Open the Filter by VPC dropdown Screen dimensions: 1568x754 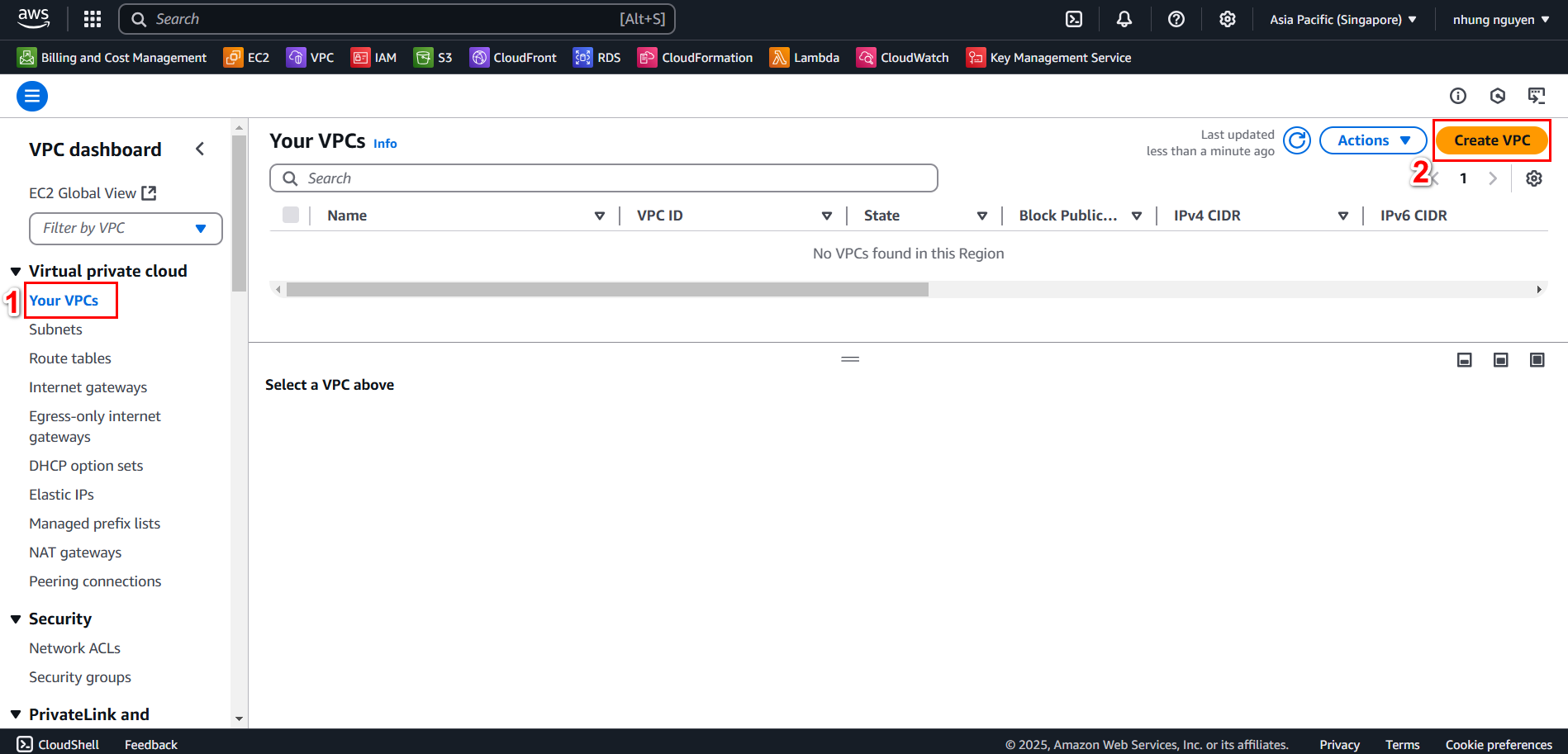(x=126, y=229)
